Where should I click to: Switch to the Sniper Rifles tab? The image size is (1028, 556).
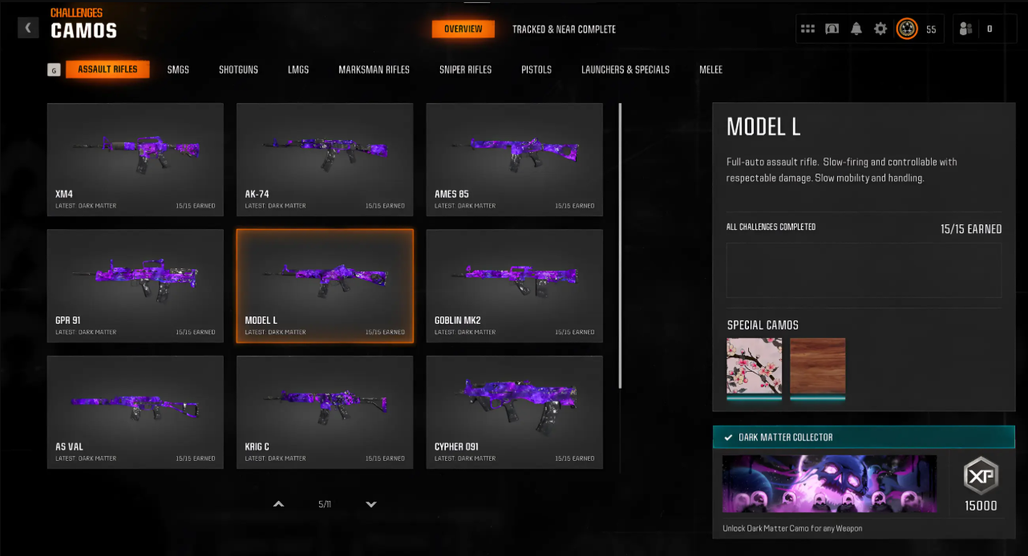(x=465, y=70)
